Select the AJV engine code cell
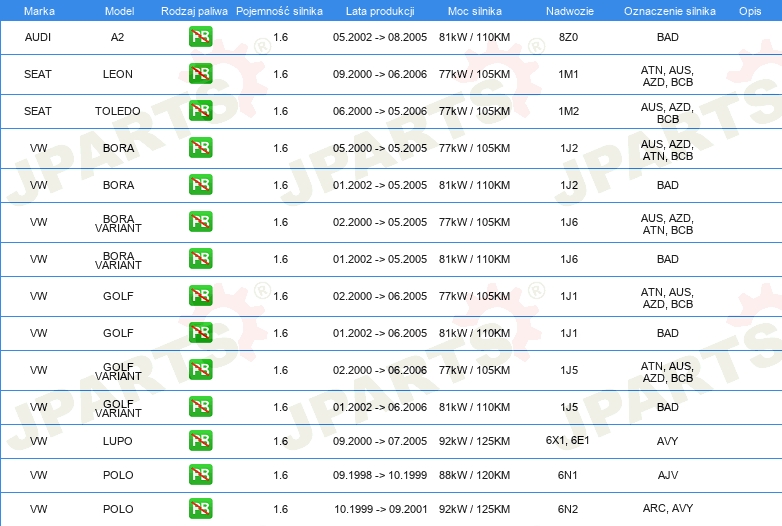 [668, 475]
